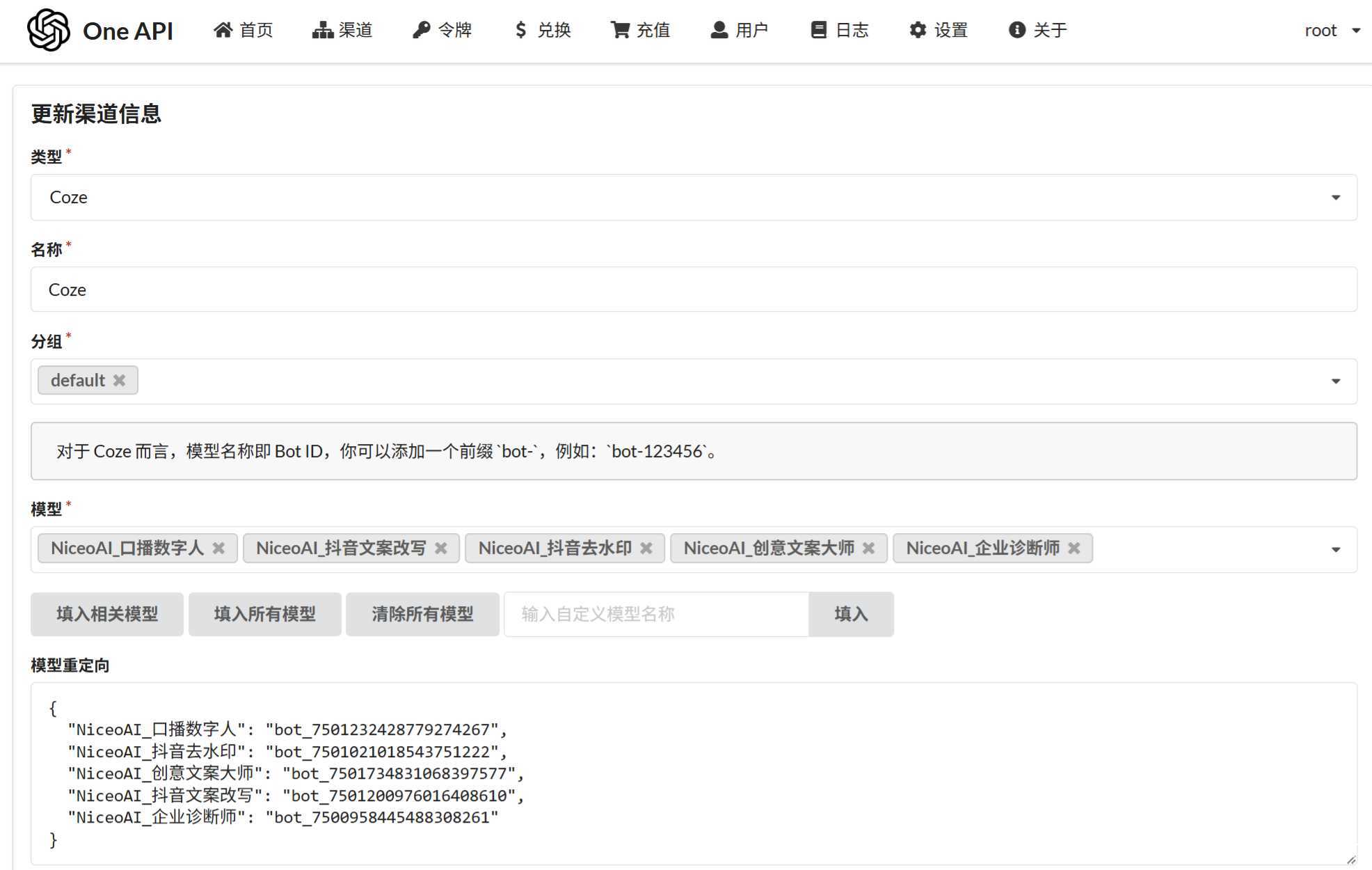Open the 关于 about page
The height and width of the screenshot is (870, 1372).
(x=1037, y=30)
